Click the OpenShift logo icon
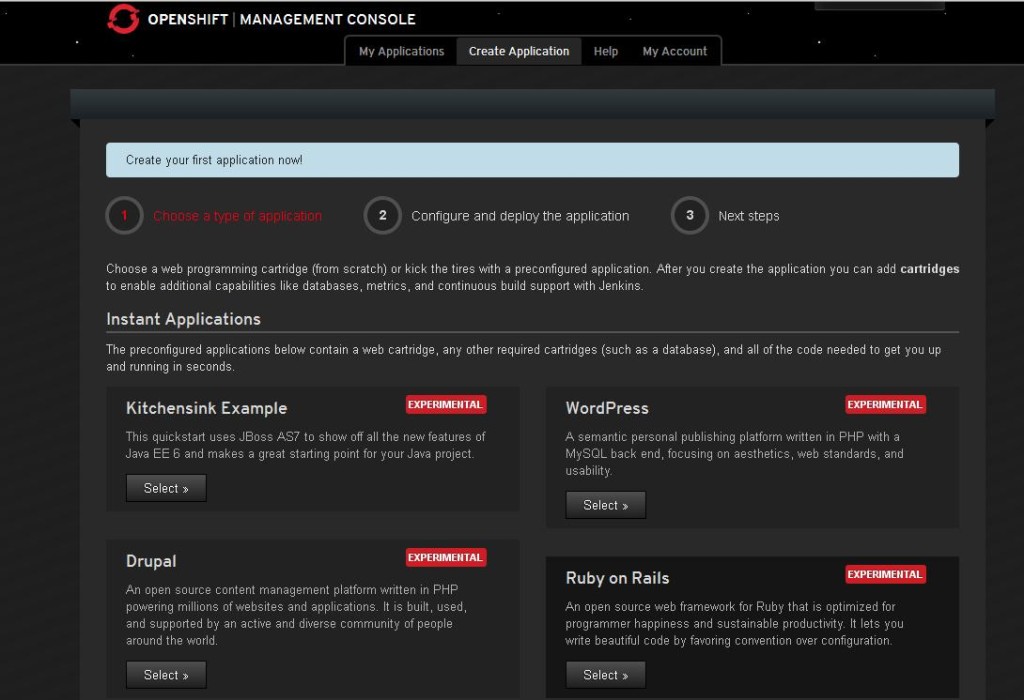Viewport: 1024px width, 700px height. (x=123, y=18)
